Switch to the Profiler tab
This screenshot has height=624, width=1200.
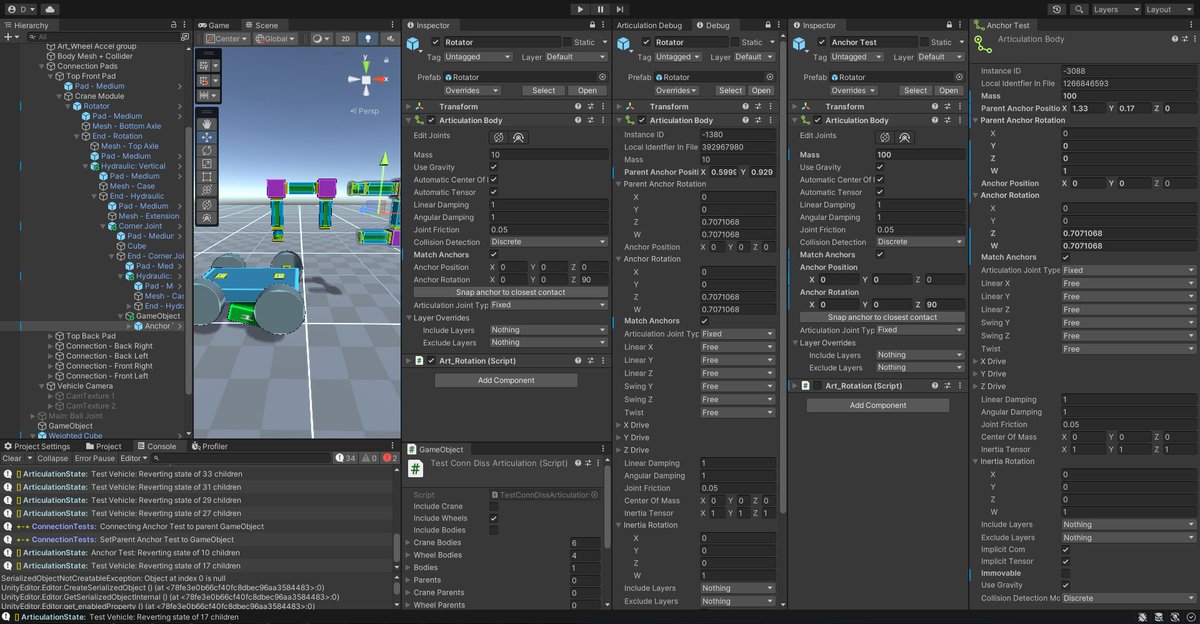click(209, 446)
